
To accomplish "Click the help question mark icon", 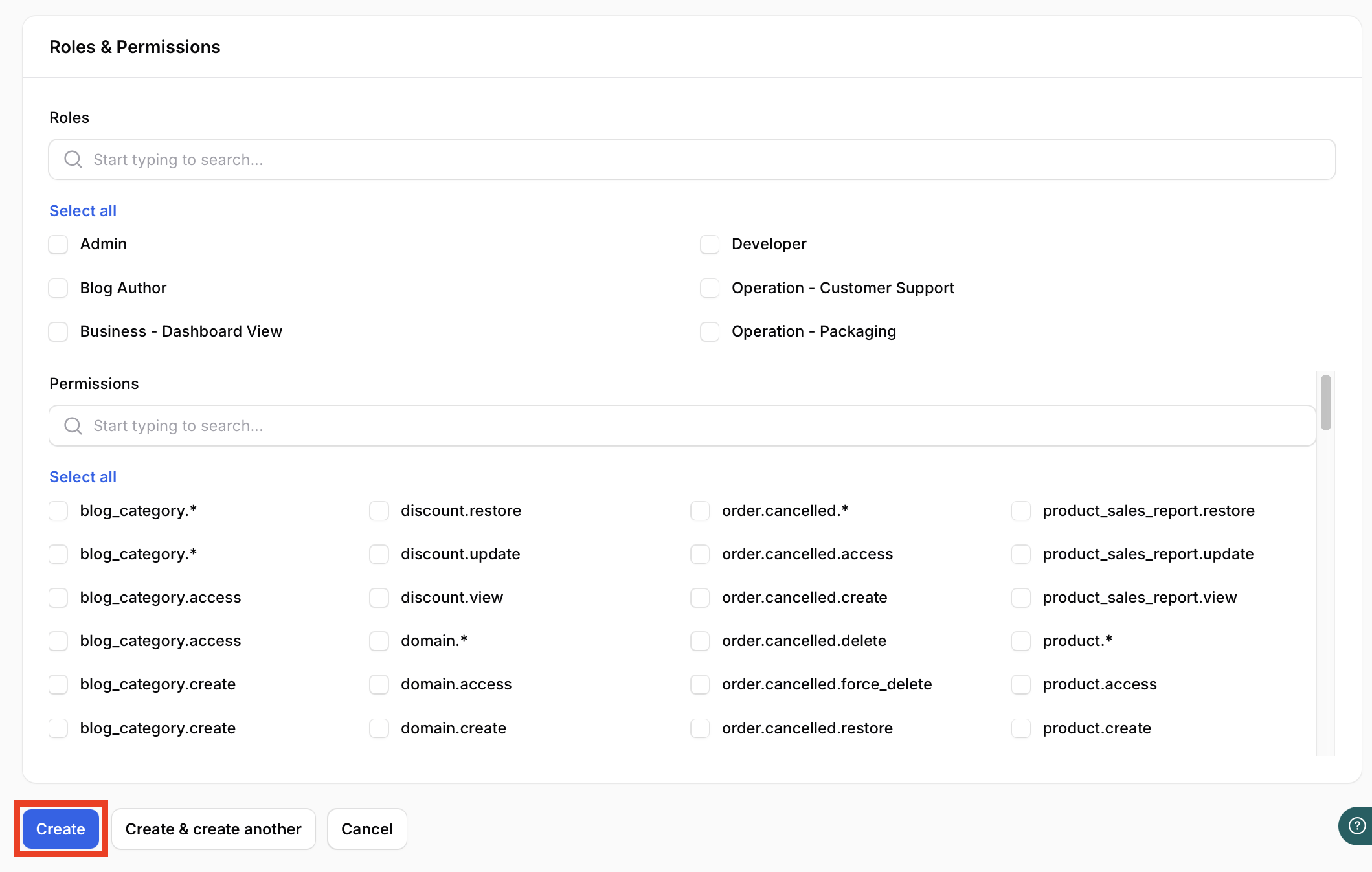I will coord(1356,825).
